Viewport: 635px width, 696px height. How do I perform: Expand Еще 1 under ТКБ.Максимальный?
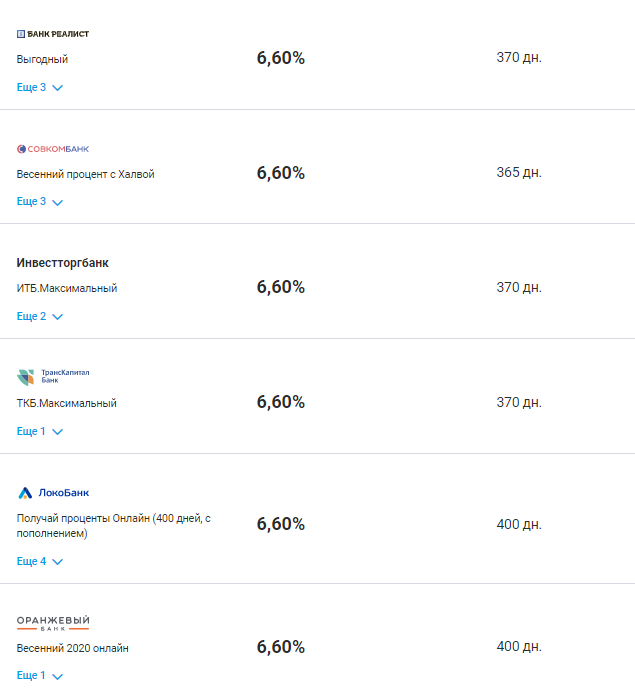coord(39,431)
